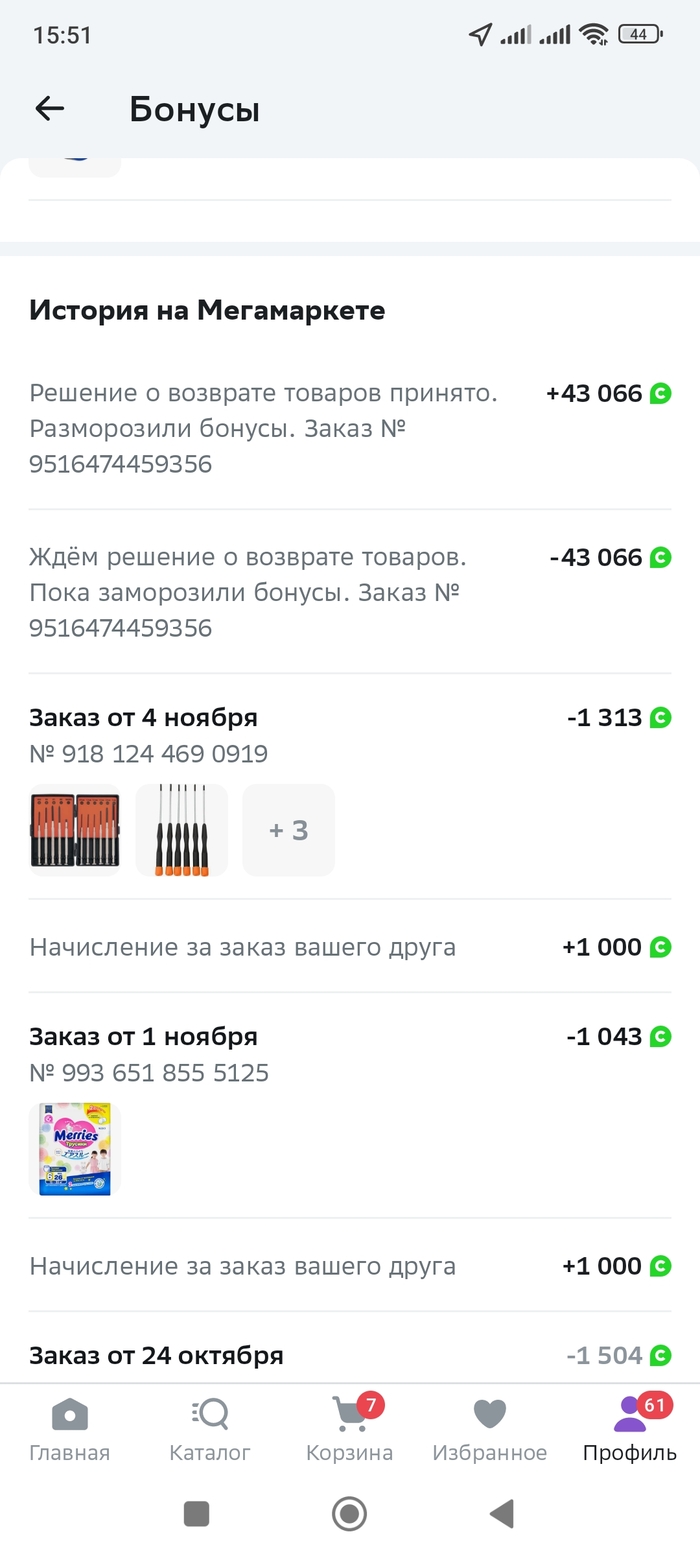Viewport: 700px width, 1556px height.
Task: Open the order Заказ от 24 октября
Action: click(x=156, y=1355)
